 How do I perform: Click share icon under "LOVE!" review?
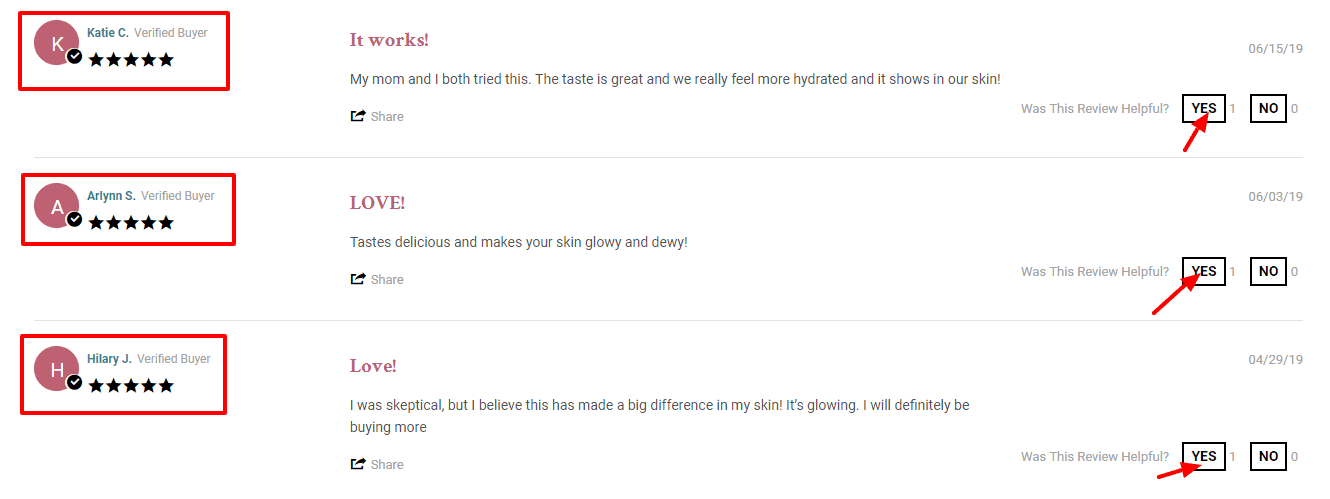point(358,279)
